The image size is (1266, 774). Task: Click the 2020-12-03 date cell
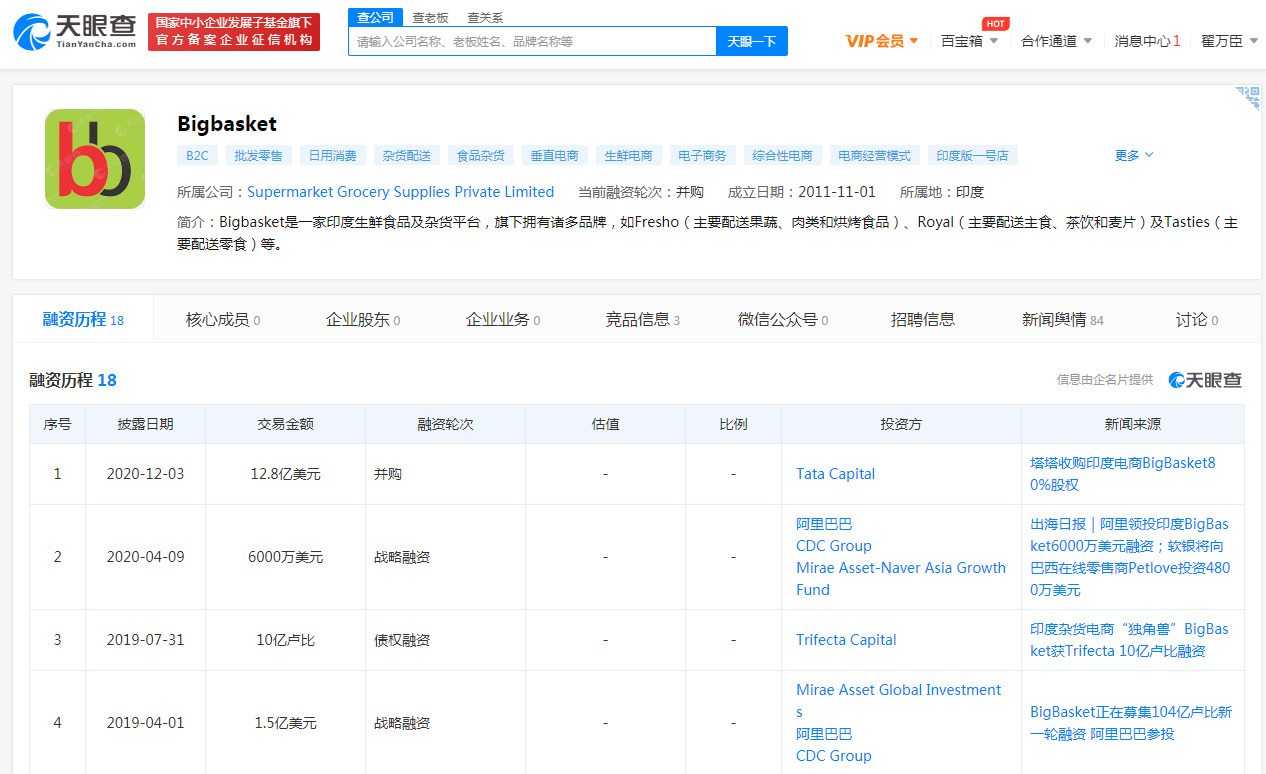[x=145, y=474]
